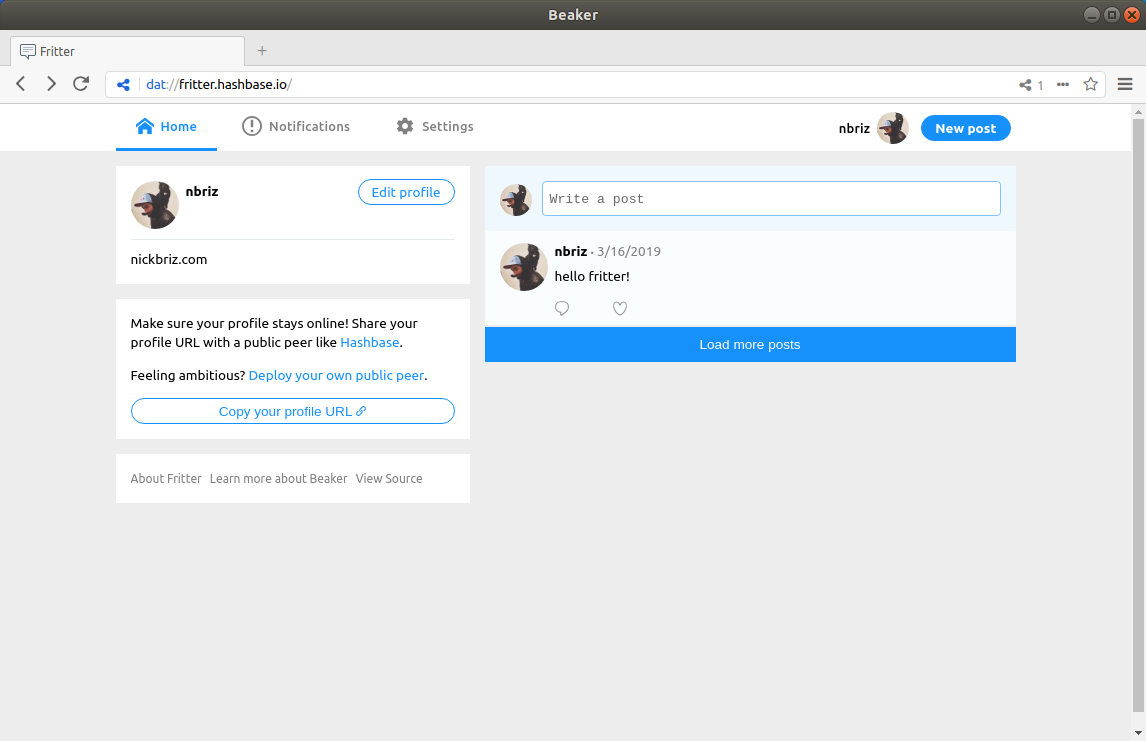Click the New post button
1146x741 pixels.
(x=965, y=128)
